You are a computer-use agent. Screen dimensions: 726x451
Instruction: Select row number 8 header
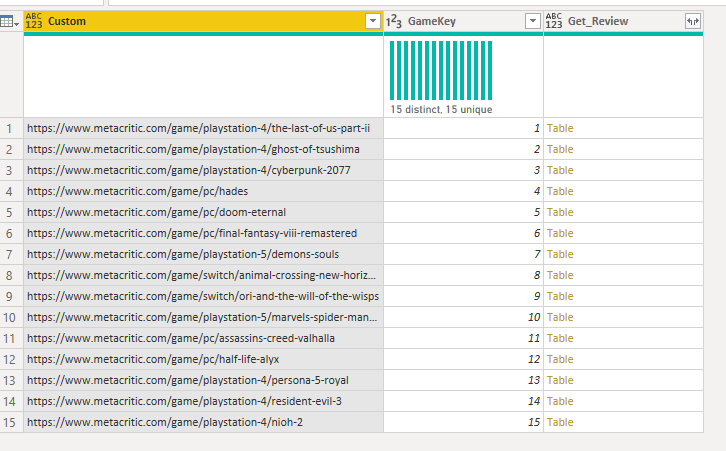pyautogui.click(x=11, y=275)
